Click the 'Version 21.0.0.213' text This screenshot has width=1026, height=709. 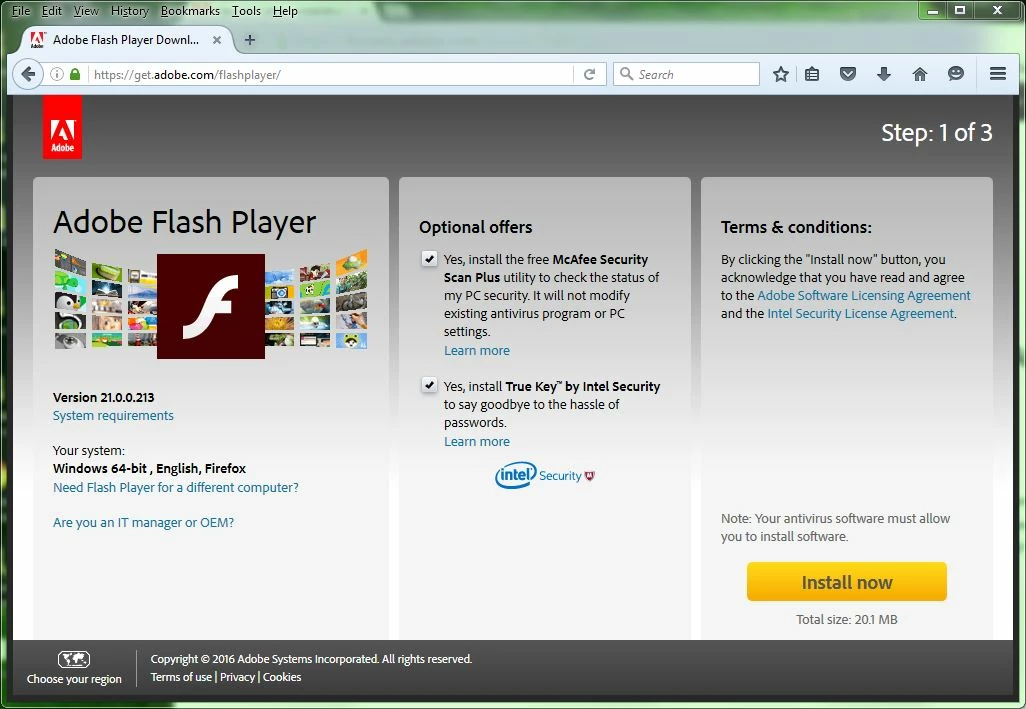pos(103,397)
